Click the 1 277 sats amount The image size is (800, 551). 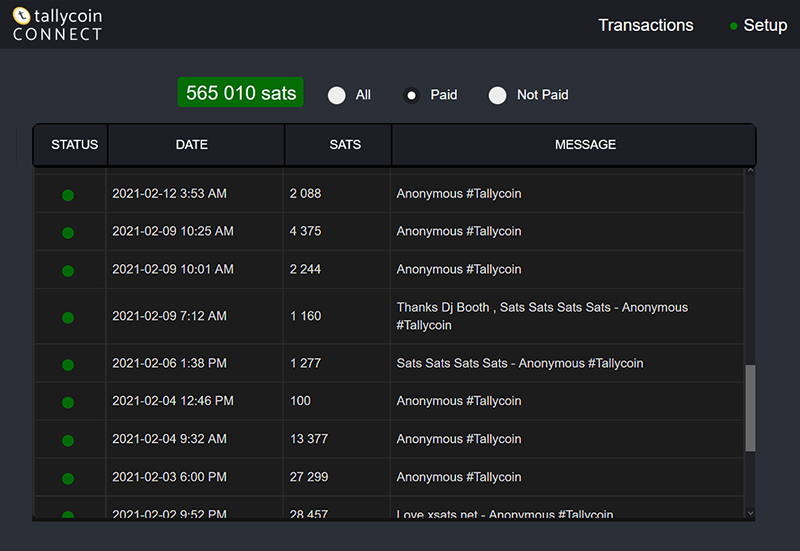[305, 363]
